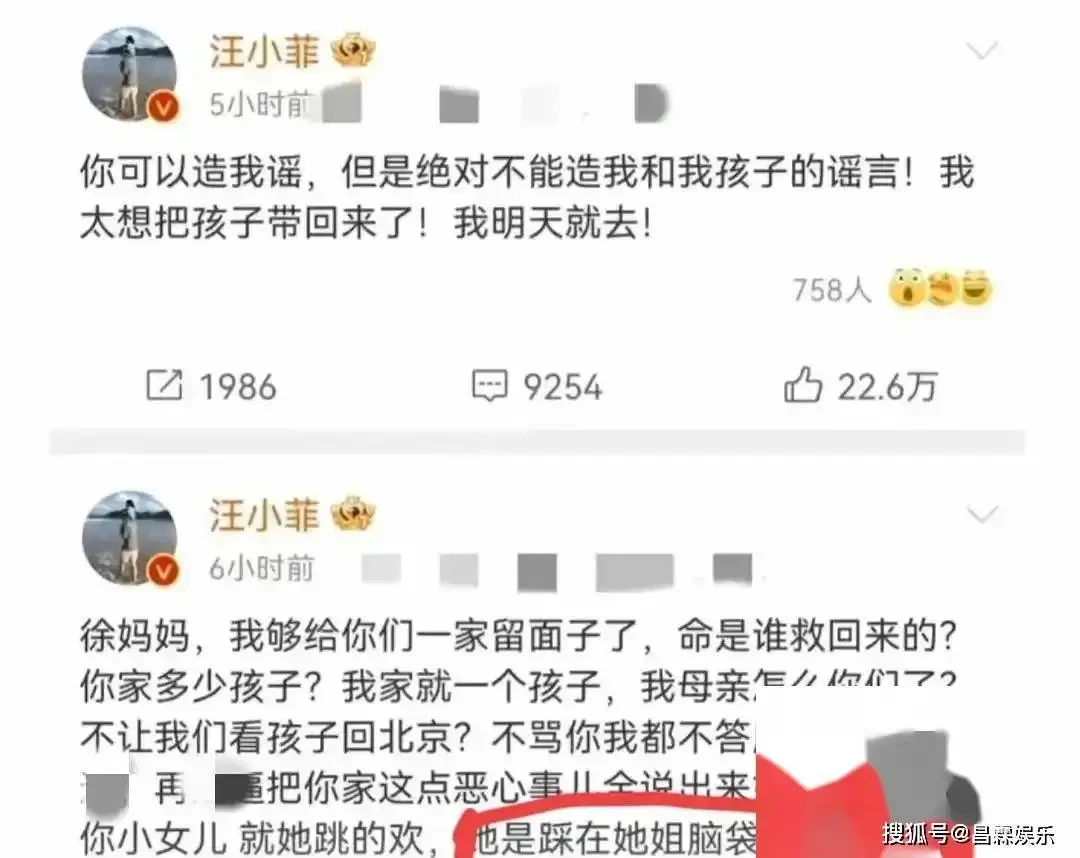Viewport: 1080px width, 858px height.
Task: Expand the first post's chevron menu
Action: pyautogui.click(x=982, y=50)
